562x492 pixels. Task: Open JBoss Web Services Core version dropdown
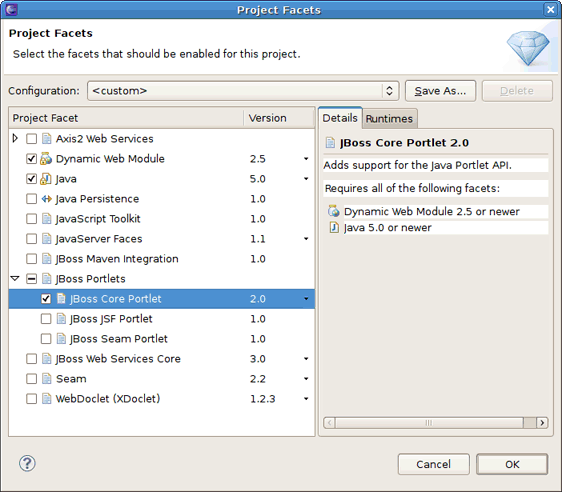click(x=306, y=359)
